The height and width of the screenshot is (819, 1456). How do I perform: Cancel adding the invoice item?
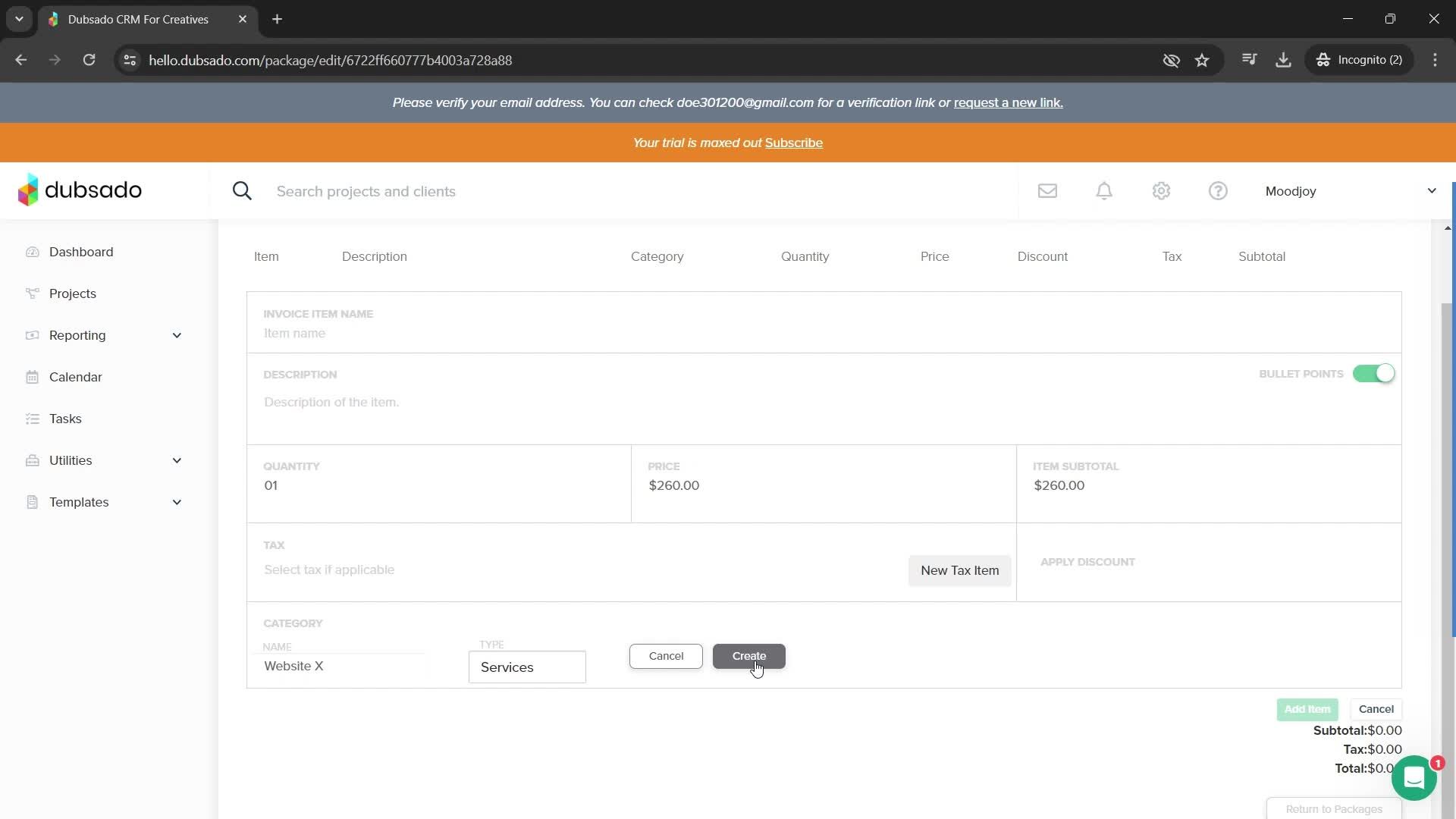click(x=1376, y=709)
